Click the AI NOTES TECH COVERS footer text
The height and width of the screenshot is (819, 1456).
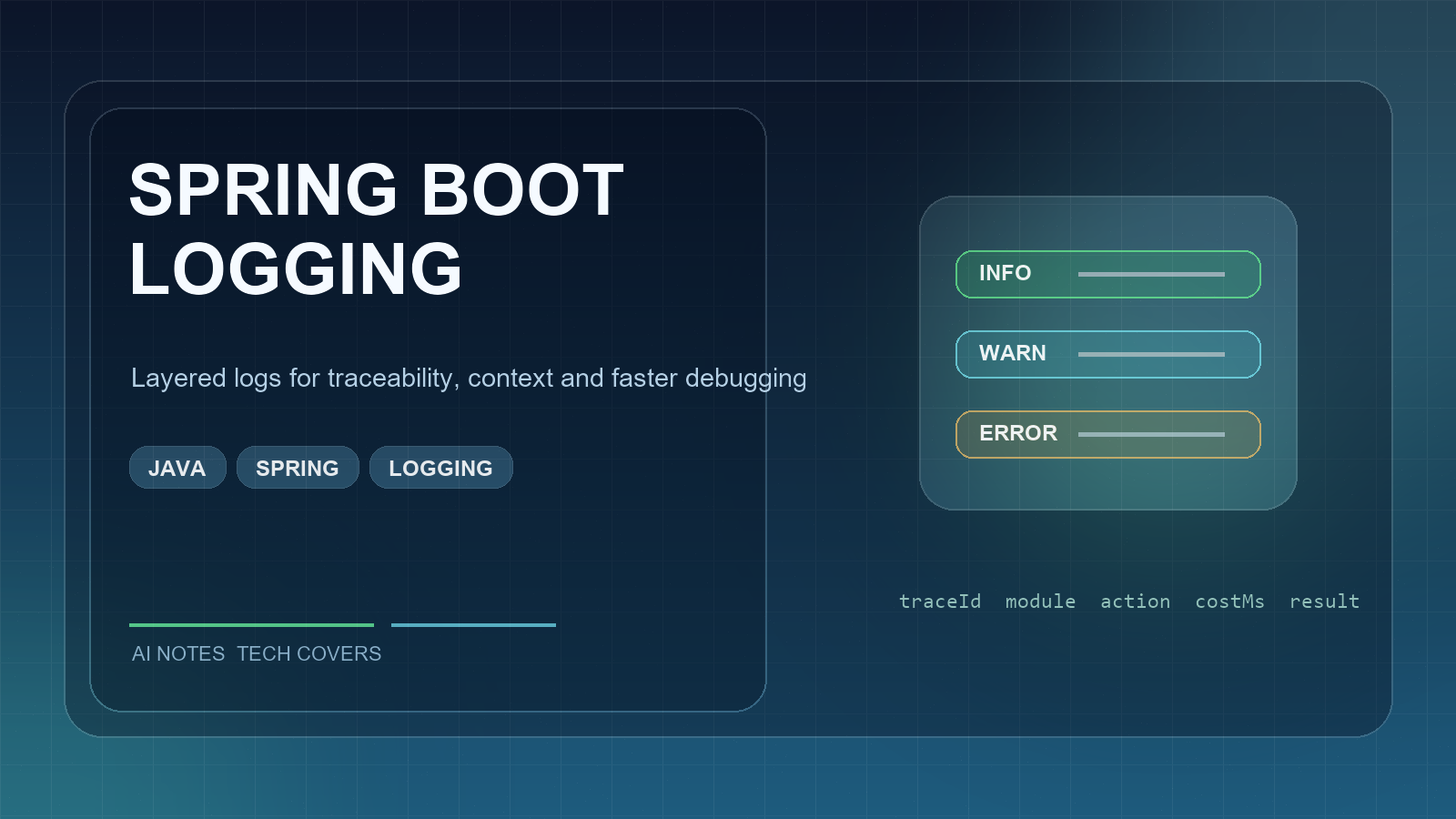pos(257,653)
